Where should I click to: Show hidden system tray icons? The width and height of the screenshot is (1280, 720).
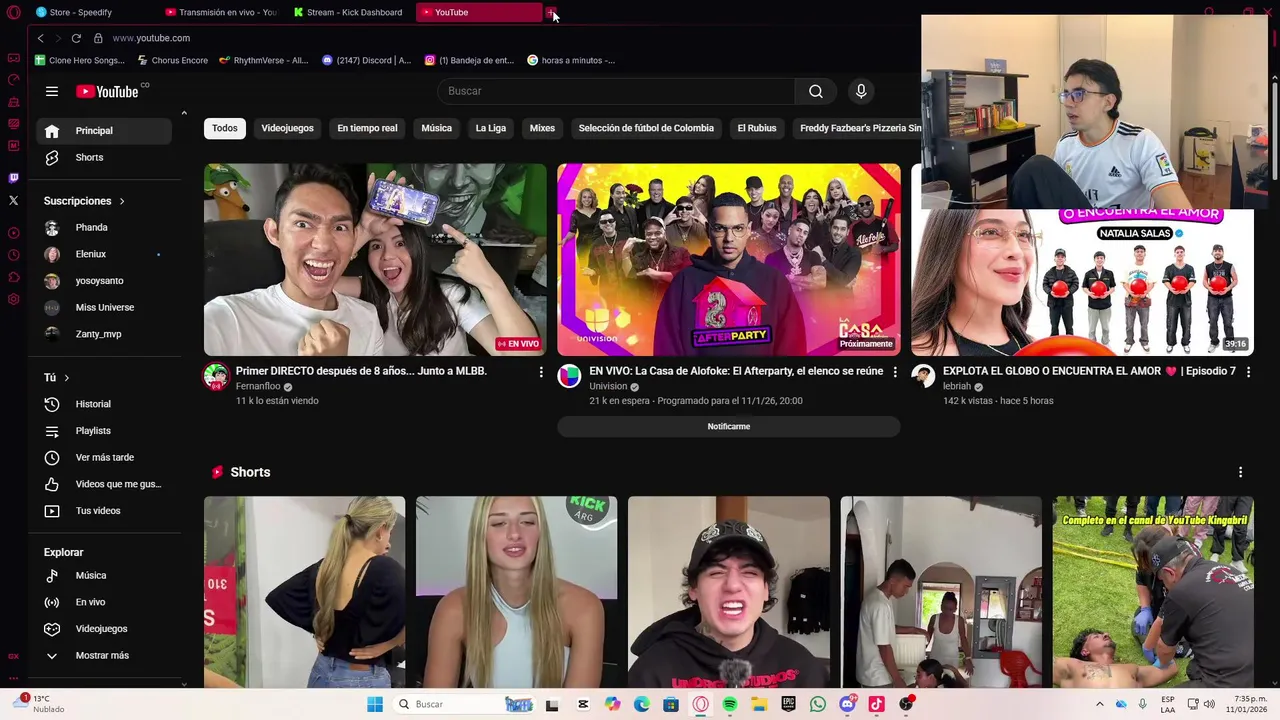click(1099, 704)
